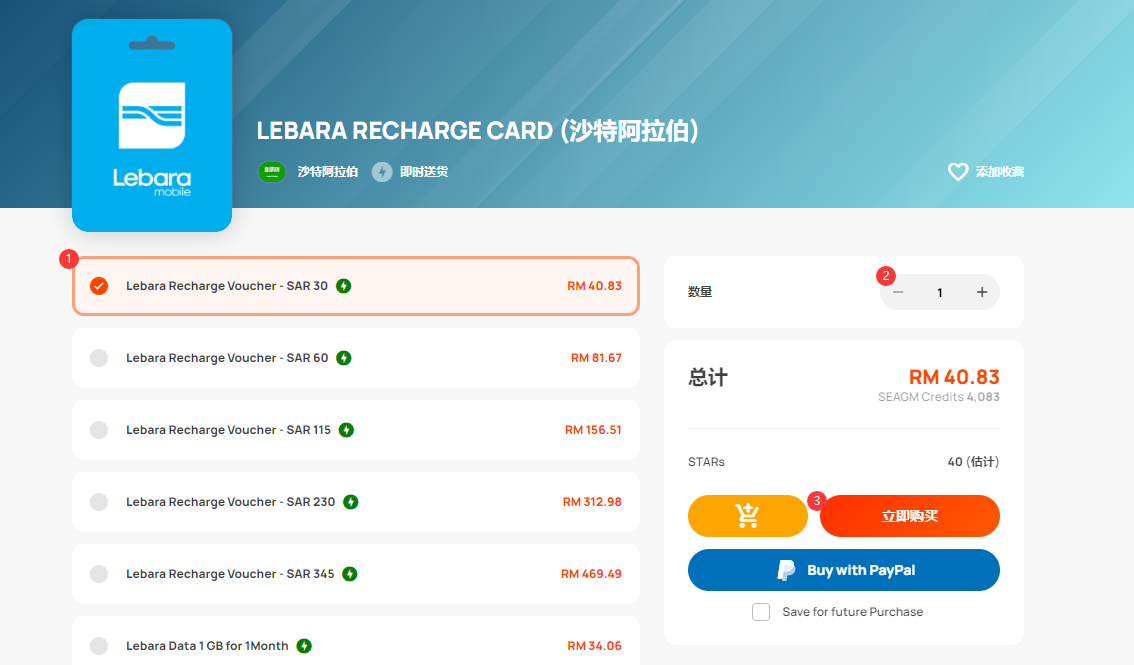Select Lebara Recharge Voucher SAR 60 radio
Viewport: 1134px width, 665px height.
(x=99, y=359)
